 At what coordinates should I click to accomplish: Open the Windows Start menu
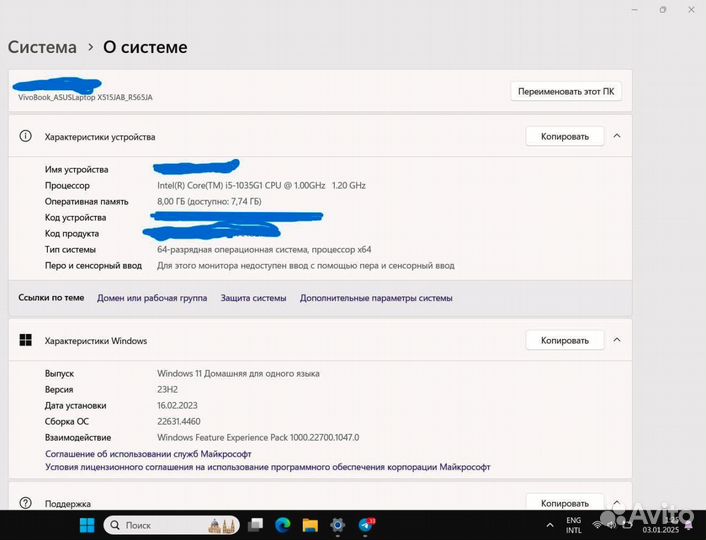[x=87, y=525]
